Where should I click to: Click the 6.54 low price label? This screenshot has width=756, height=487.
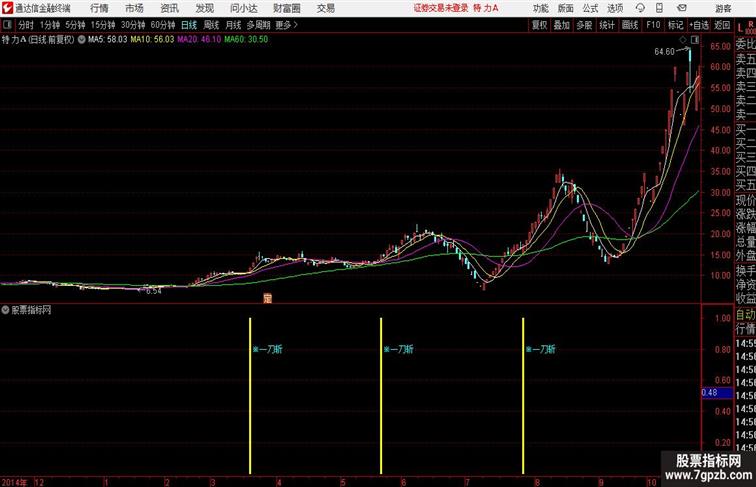[x=154, y=291]
